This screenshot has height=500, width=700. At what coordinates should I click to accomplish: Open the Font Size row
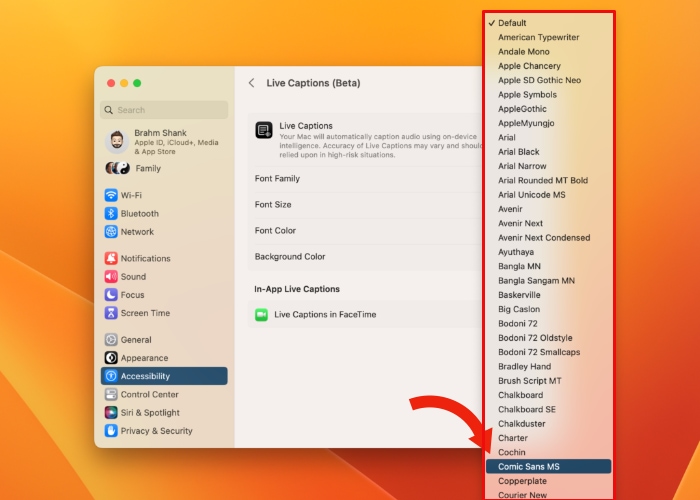[x=365, y=205]
